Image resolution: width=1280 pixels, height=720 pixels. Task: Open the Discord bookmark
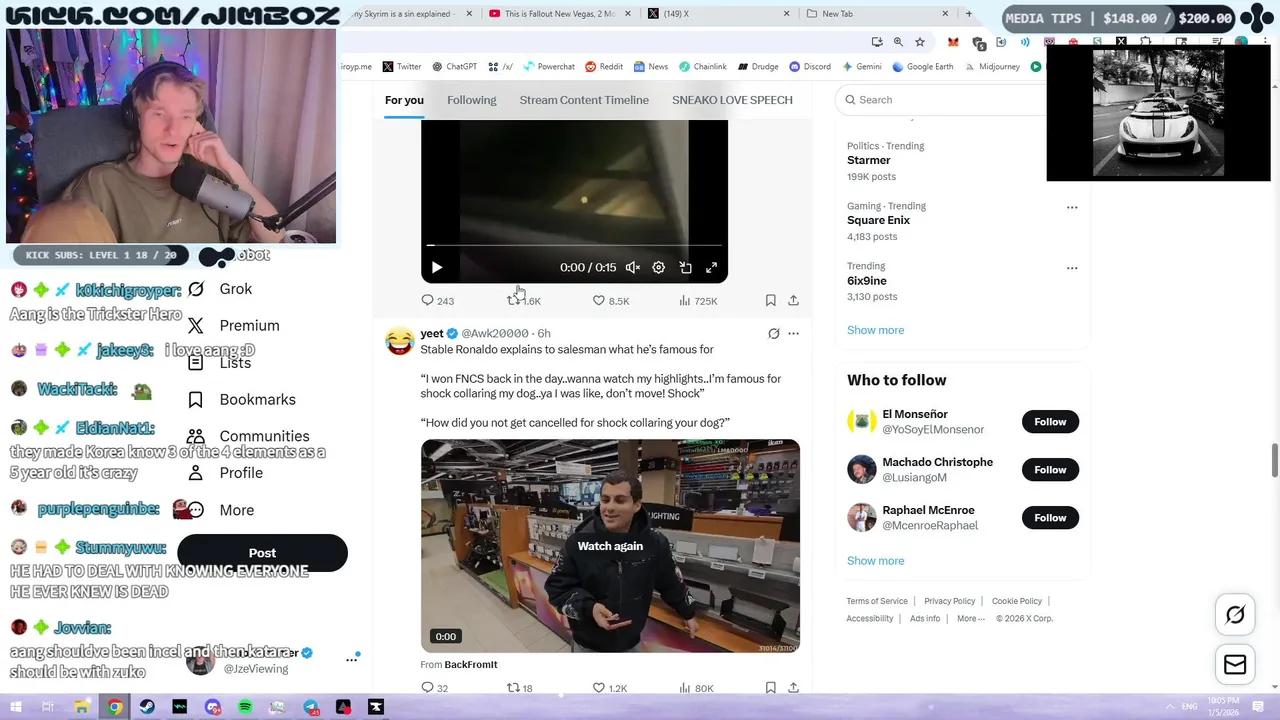[x=809, y=67]
